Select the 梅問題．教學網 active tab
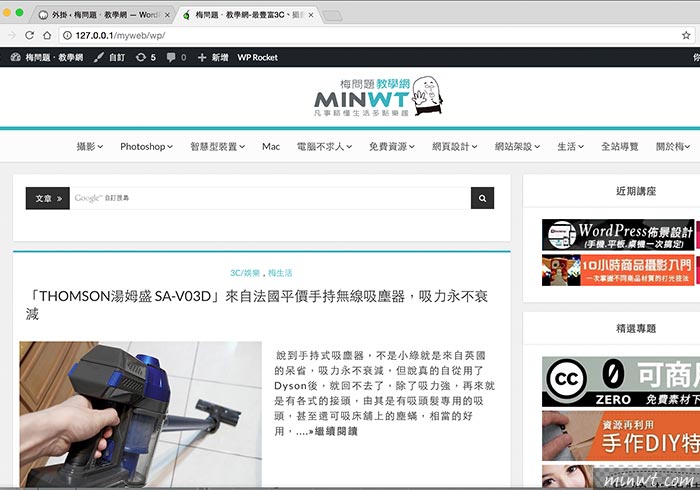 [x=248, y=15]
